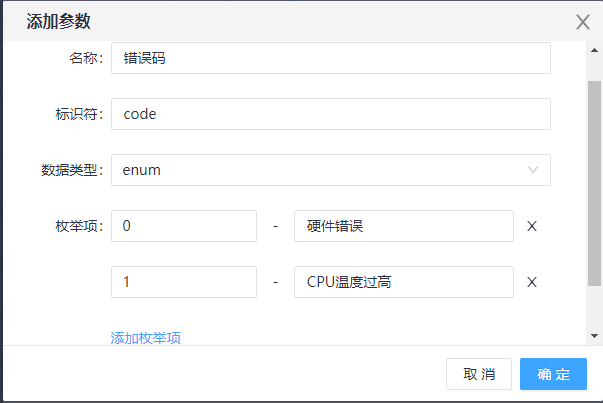Close the 添加参数 dialog
The height and width of the screenshot is (403, 603).
(582, 22)
